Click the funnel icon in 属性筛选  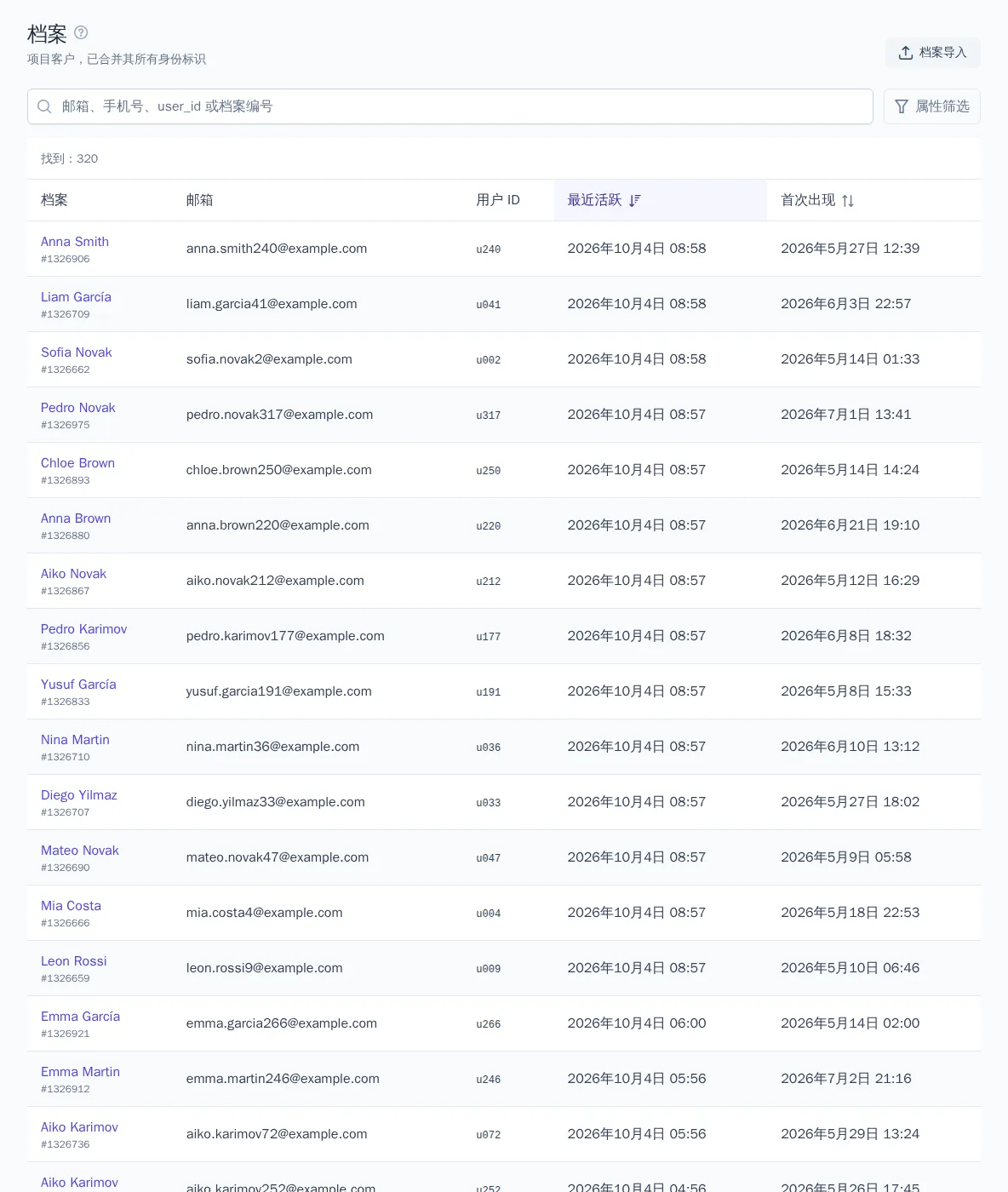point(902,106)
